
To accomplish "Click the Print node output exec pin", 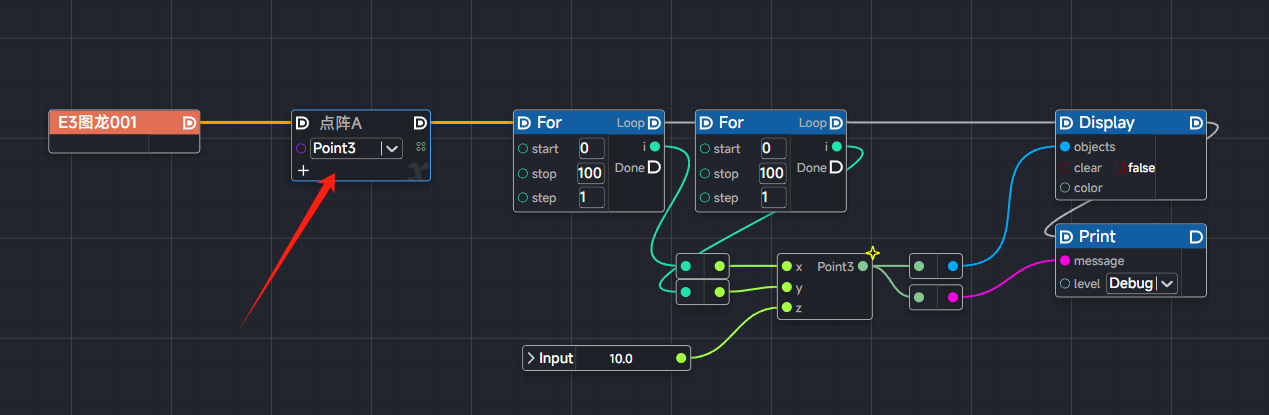I will coord(1196,237).
